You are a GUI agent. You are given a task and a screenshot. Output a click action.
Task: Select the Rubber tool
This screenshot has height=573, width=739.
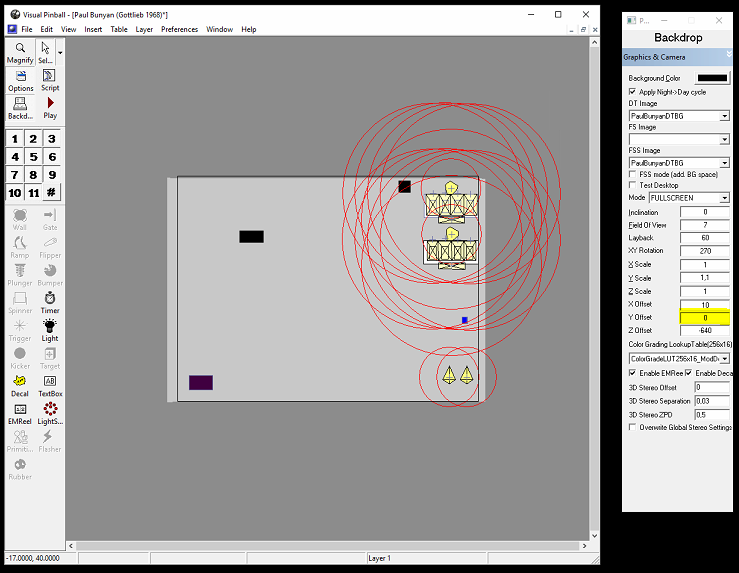point(20,470)
